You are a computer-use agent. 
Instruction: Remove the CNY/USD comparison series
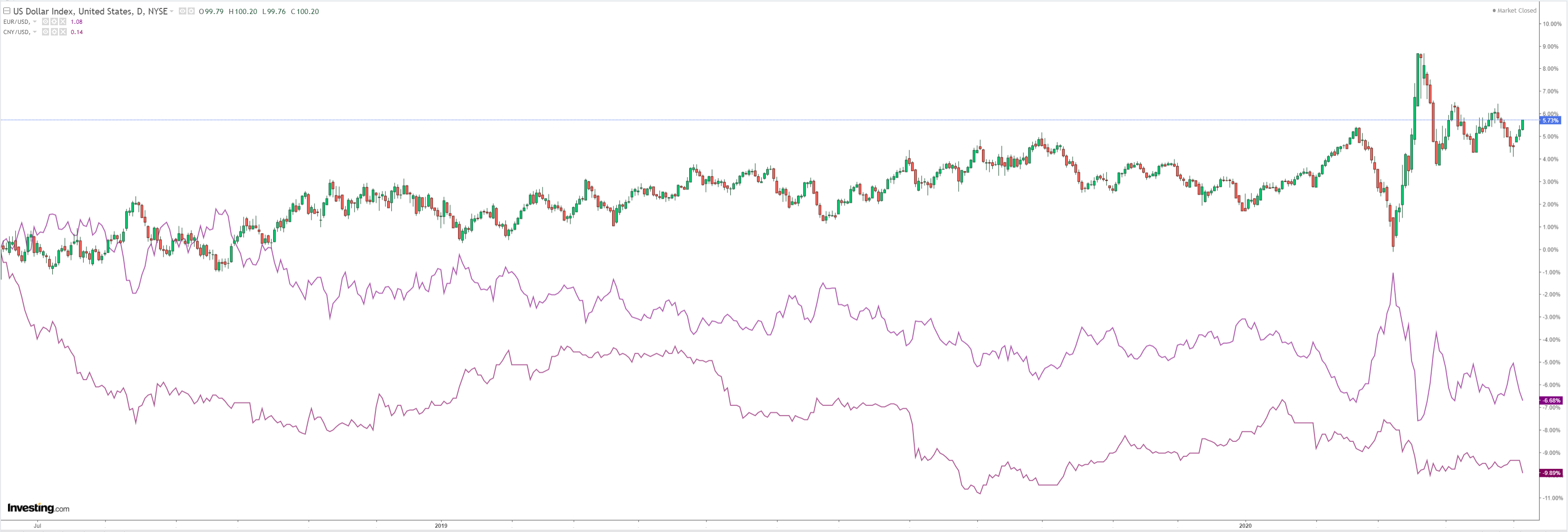[63, 32]
